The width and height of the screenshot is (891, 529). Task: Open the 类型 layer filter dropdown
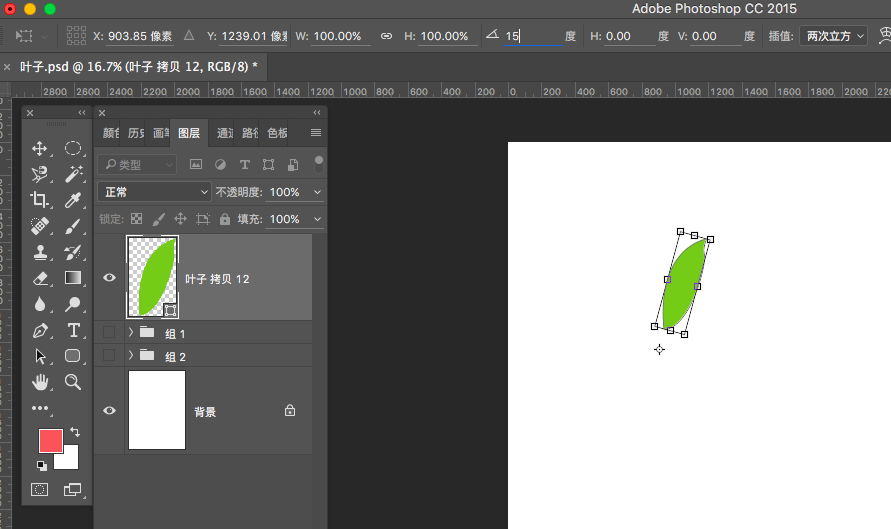click(137, 165)
